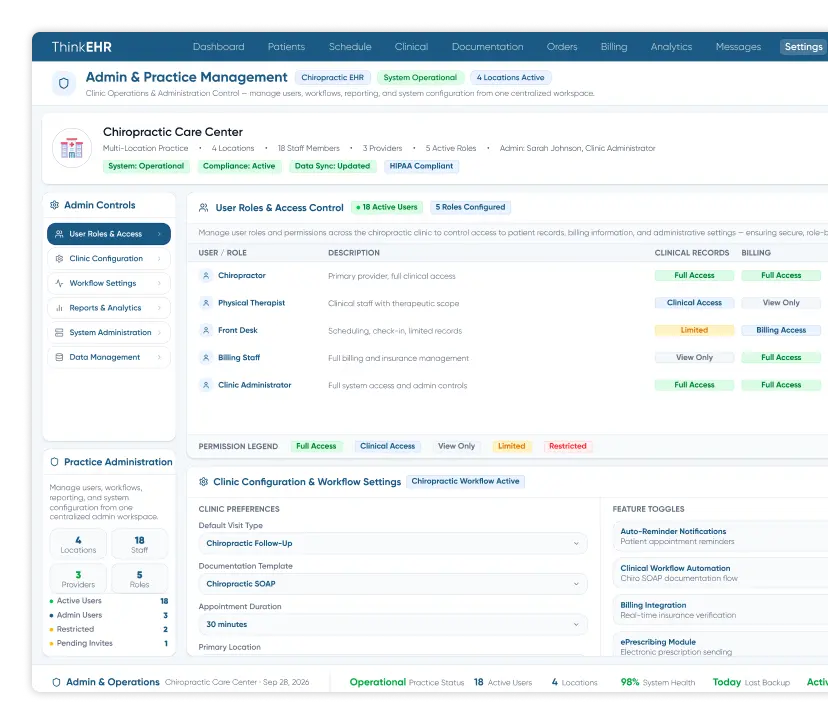Select the Billing tab
Viewport: 828px width, 724px height.
pos(614,47)
